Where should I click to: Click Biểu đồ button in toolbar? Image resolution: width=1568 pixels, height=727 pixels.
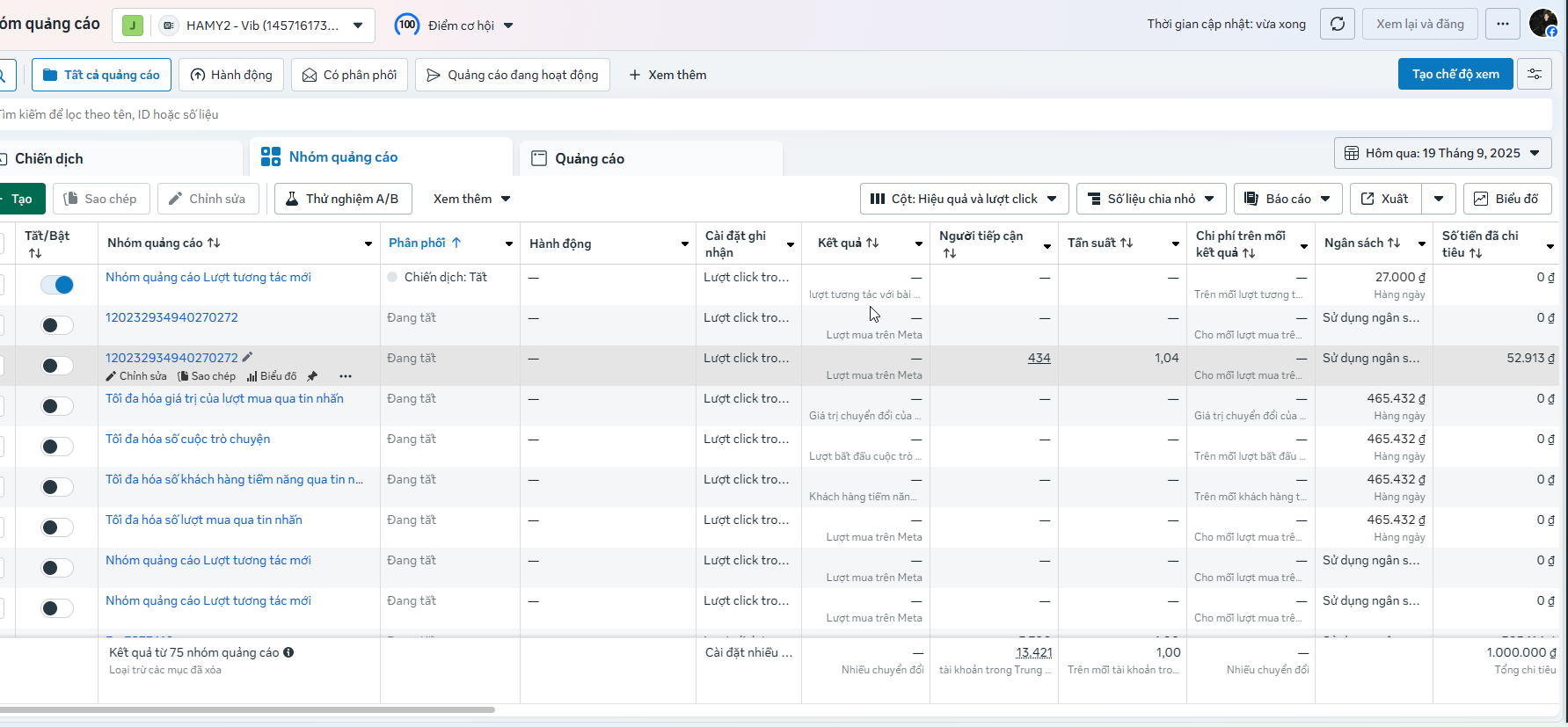point(1507,199)
